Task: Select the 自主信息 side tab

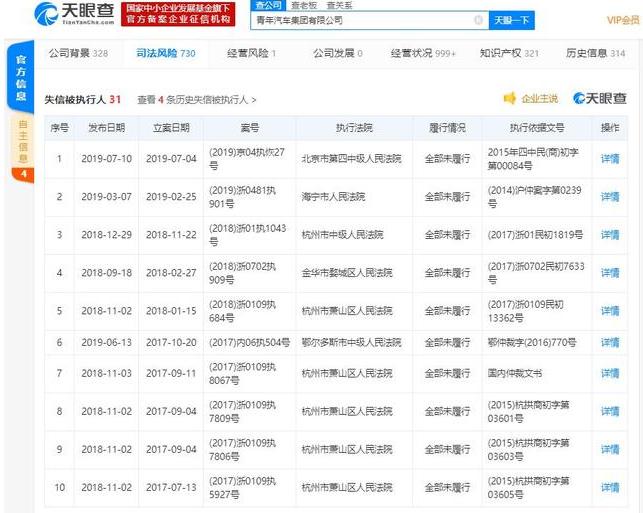Action: click(23, 141)
